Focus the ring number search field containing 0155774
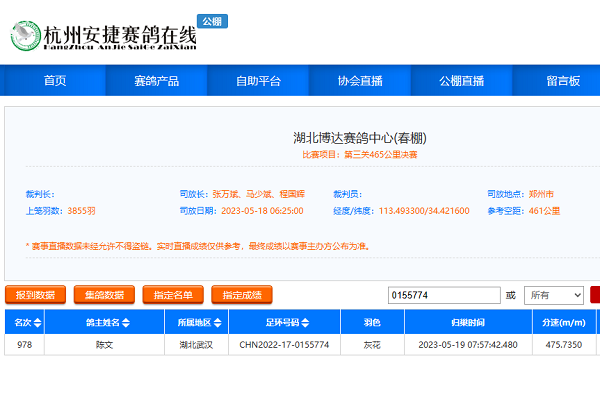600x413 pixels. [444, 295]
